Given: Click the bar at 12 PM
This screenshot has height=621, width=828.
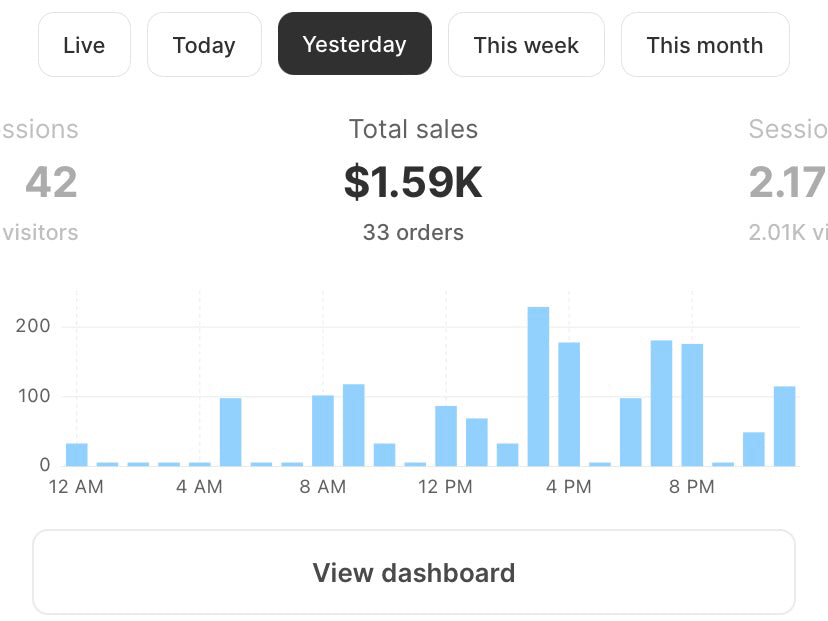Looking at the screenshot, I should pos(446,435).
